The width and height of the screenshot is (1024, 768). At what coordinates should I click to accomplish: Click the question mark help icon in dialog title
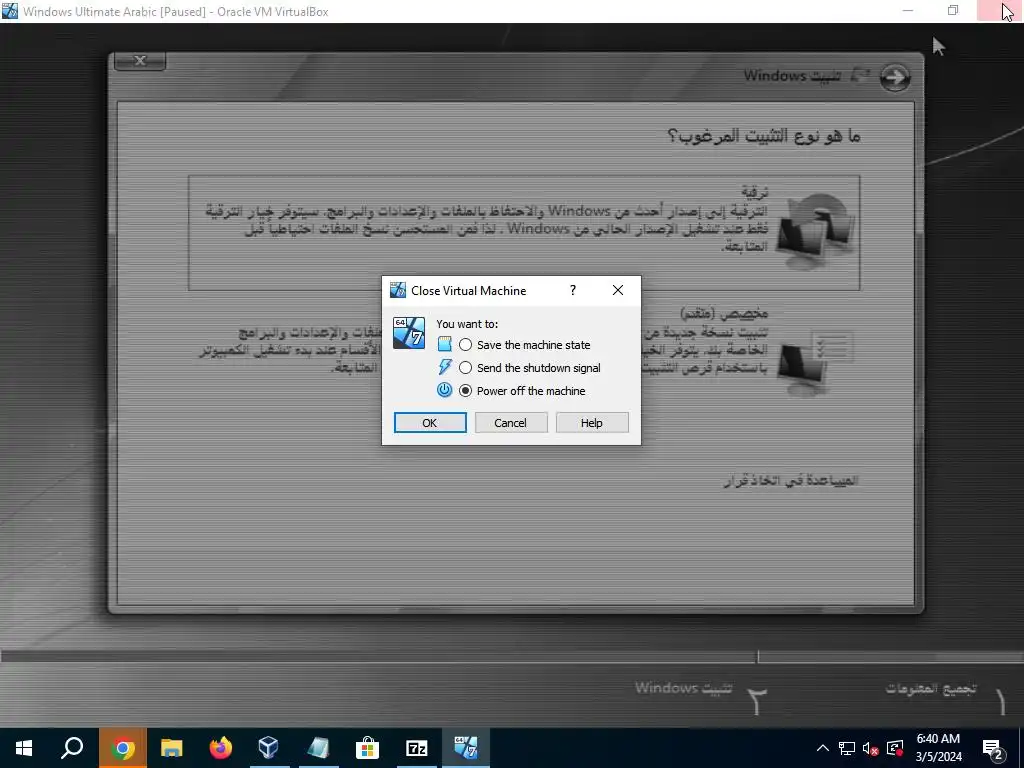pos(573,290)
